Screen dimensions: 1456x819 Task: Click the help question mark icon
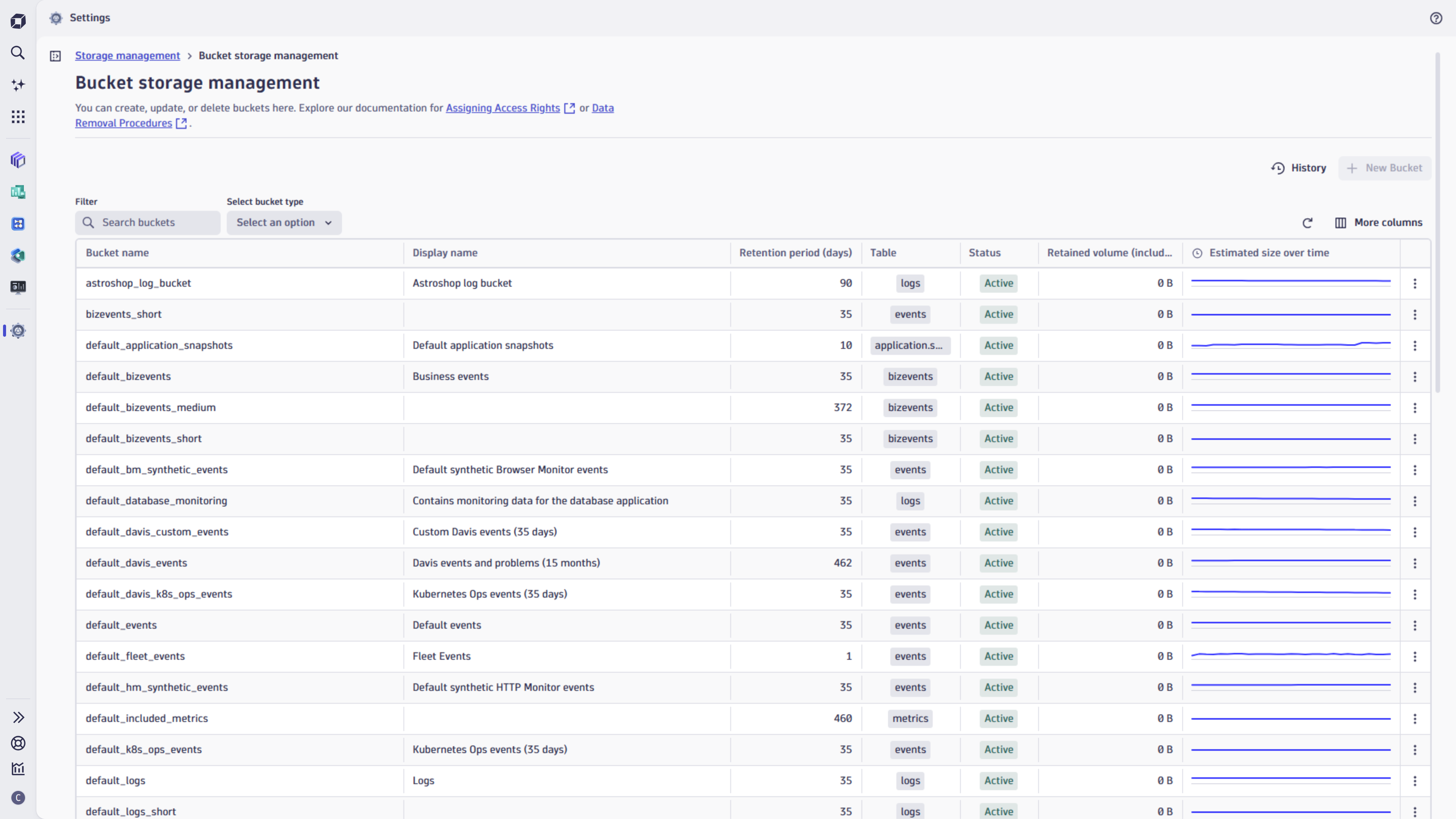tap(1436, 18)
